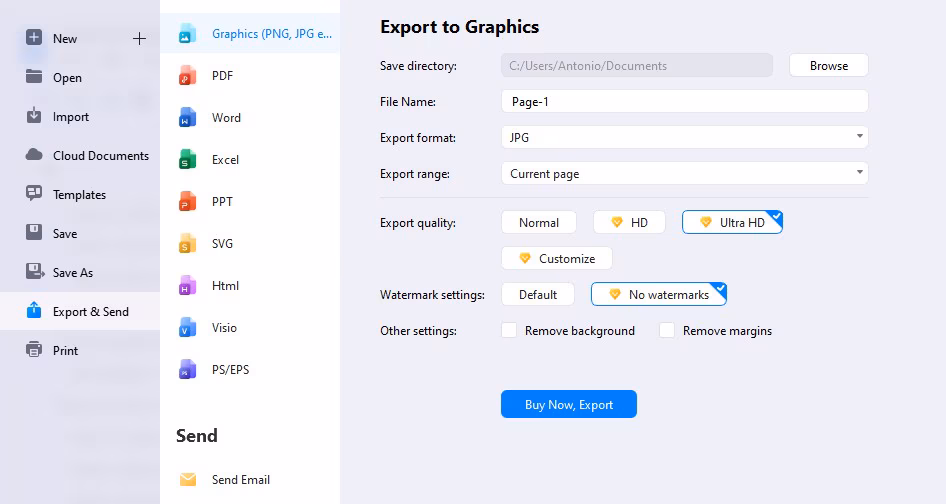Click the Html export icon
946x504 pixels.
point(188,286)
